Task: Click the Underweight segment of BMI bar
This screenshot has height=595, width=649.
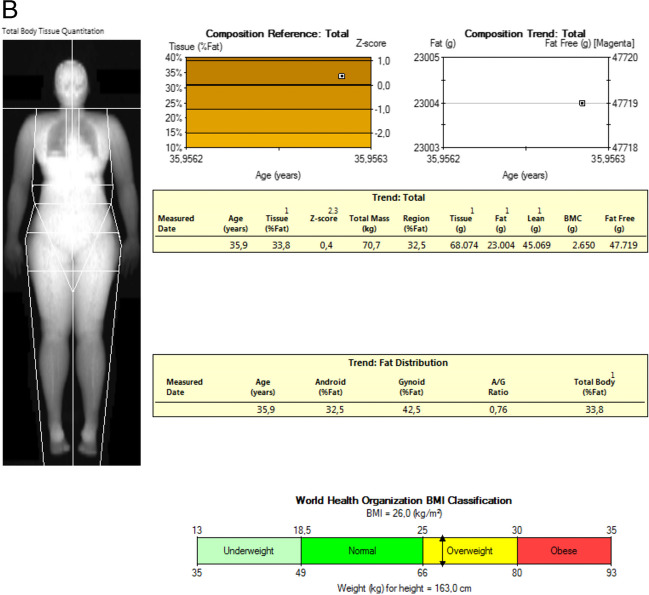Action: click(x=249, y=551)
